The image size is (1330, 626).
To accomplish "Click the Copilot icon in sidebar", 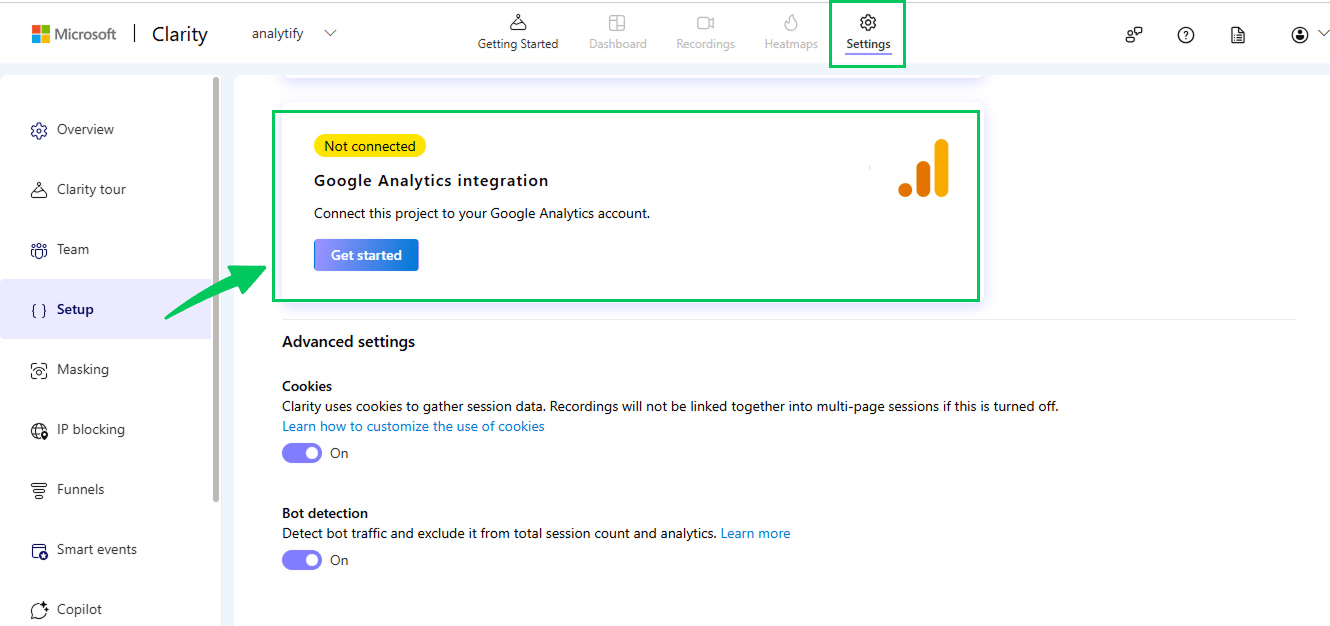I will (39, 610).
